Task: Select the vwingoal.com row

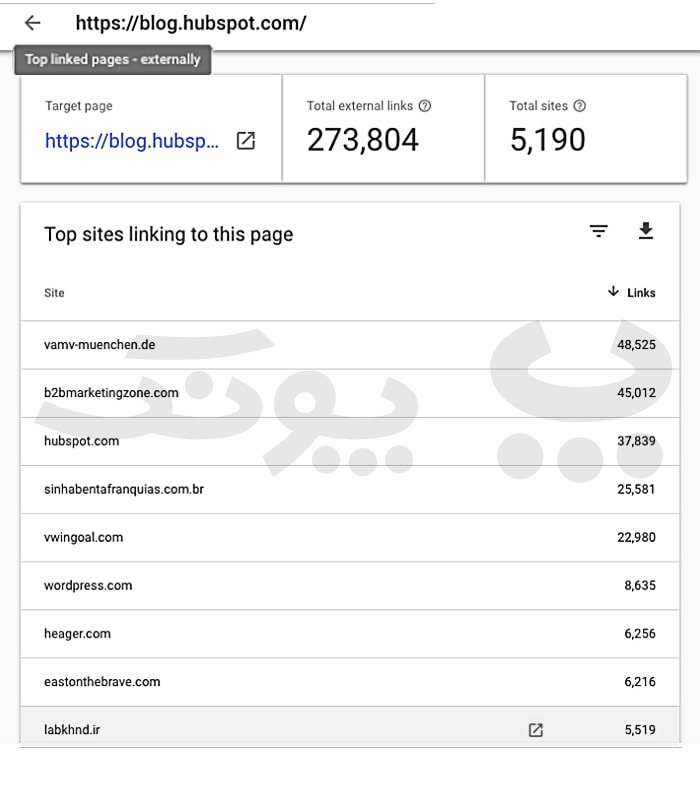Action: coord(349,538)
